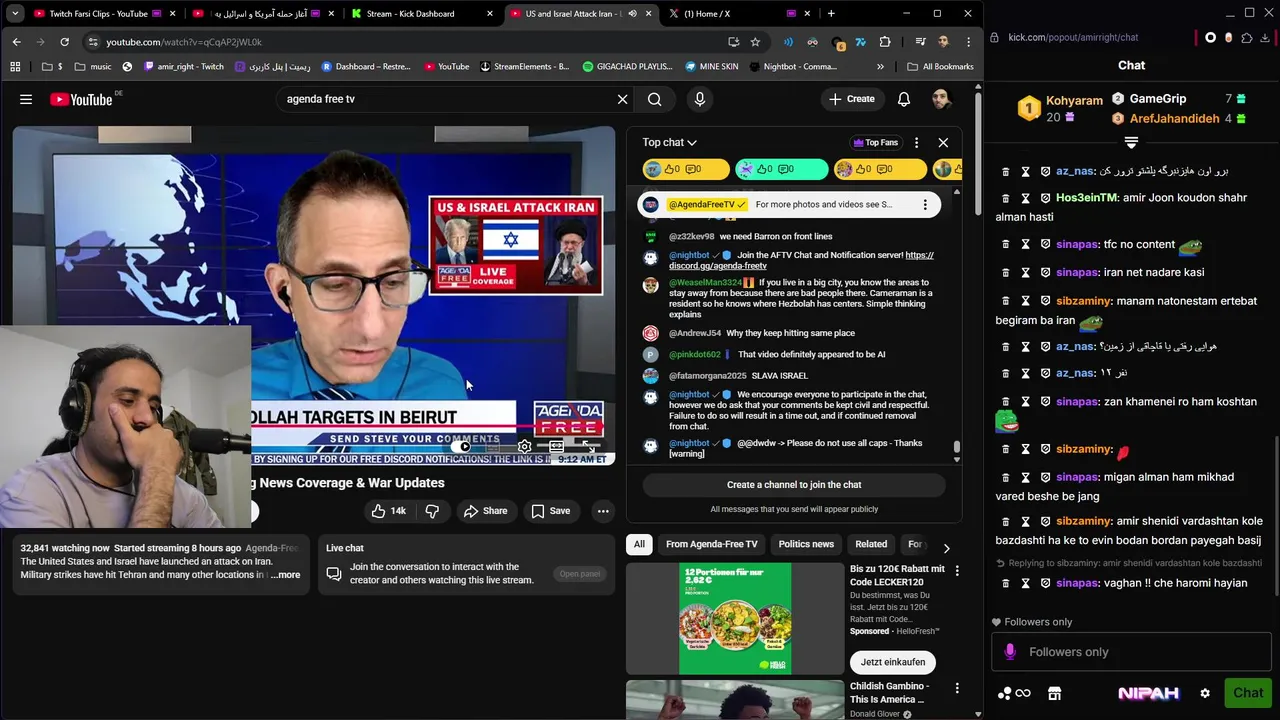Open the YouTube guide hamburger menu
Screen dimensions: 1280x720
26,99
